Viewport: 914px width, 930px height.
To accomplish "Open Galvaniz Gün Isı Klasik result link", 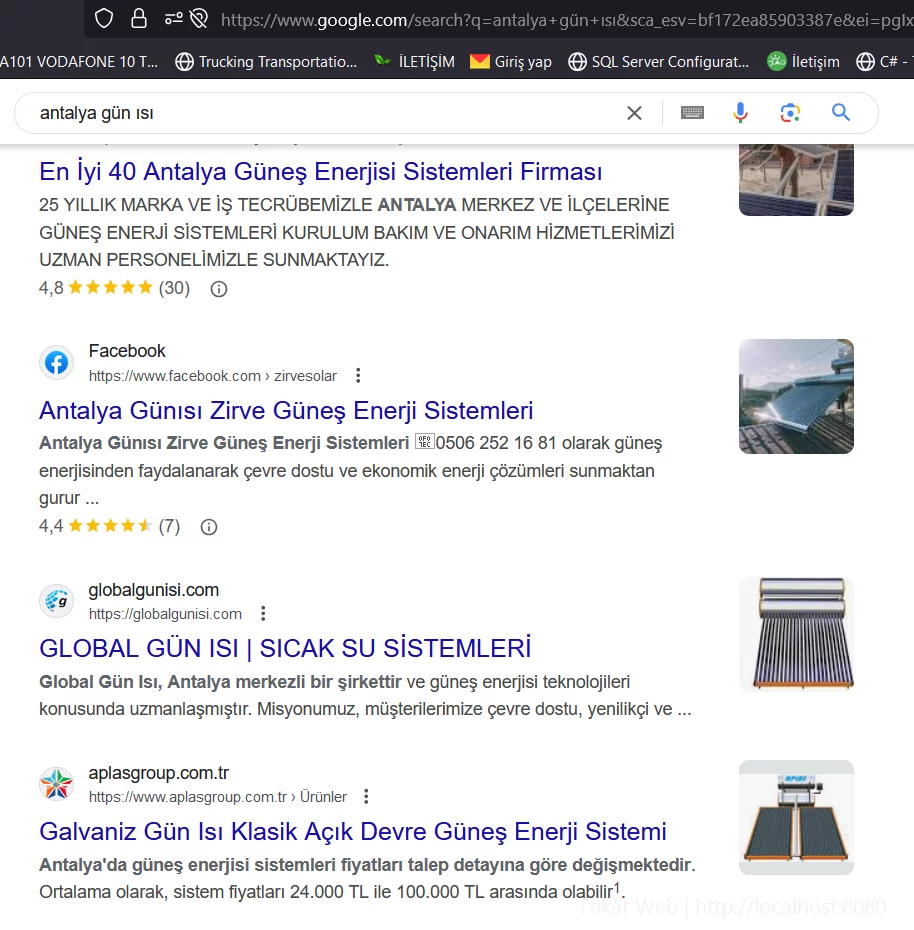I will pos(352,832).
